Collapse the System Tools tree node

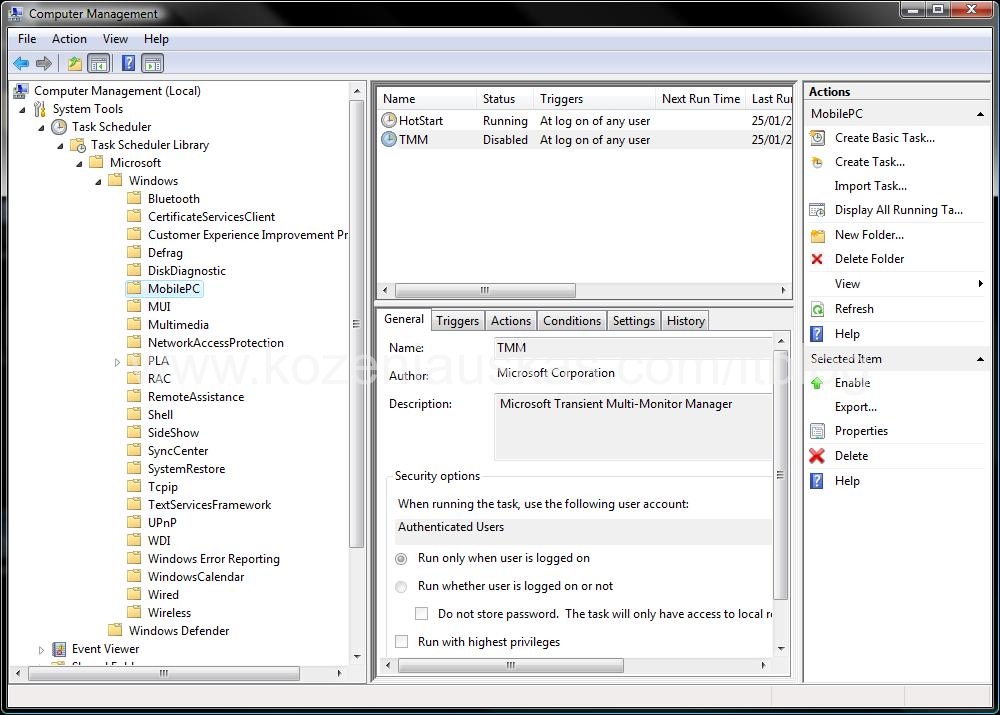tap(22, 110)
